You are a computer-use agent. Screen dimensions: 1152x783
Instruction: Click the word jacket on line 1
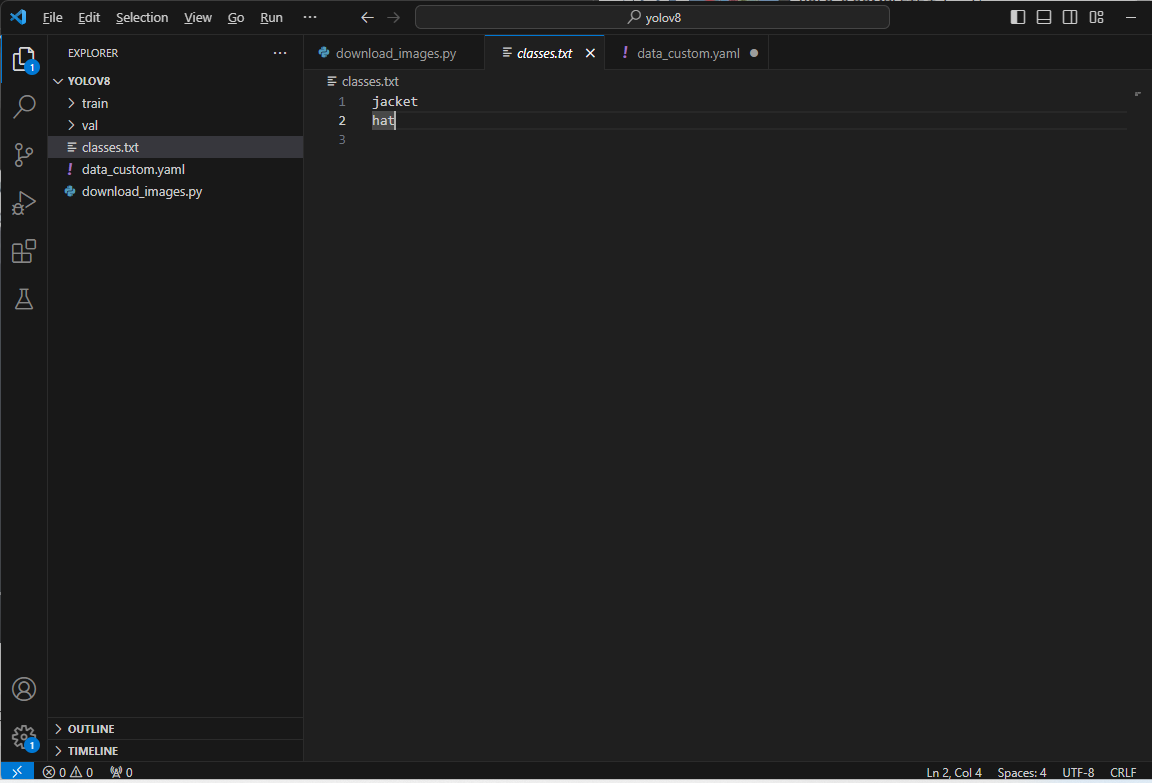click(395, 101)
